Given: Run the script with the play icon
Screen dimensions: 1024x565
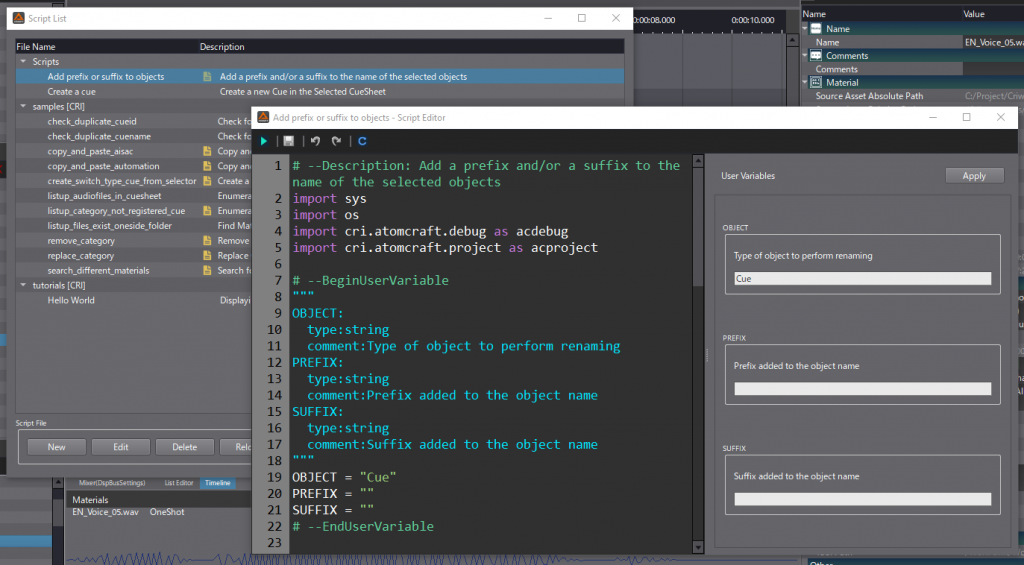Looking at the screenshot, I should (264, 142).
